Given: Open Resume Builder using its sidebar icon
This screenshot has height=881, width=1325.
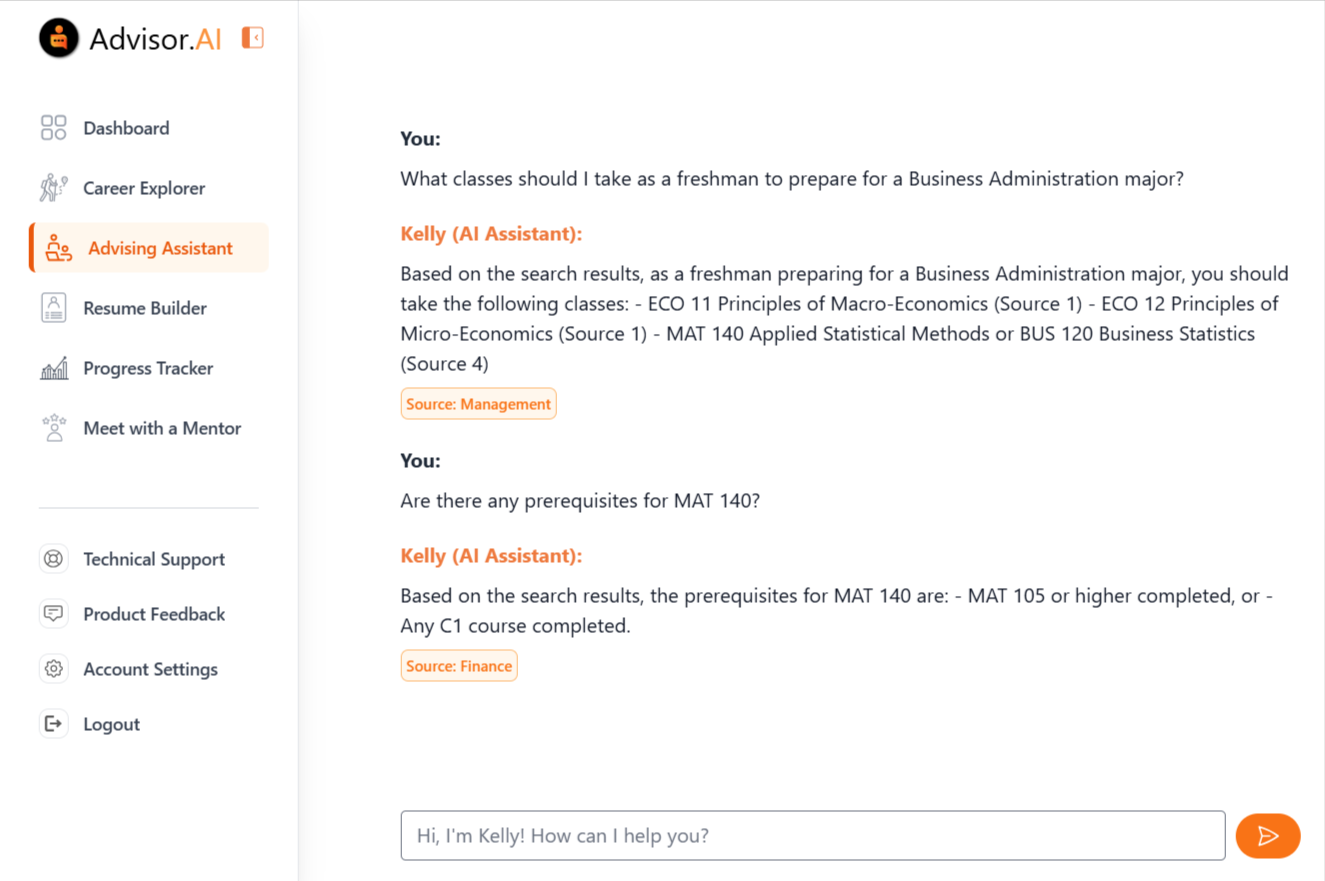Looking at the screenshot, I should (x=54, y=307).
